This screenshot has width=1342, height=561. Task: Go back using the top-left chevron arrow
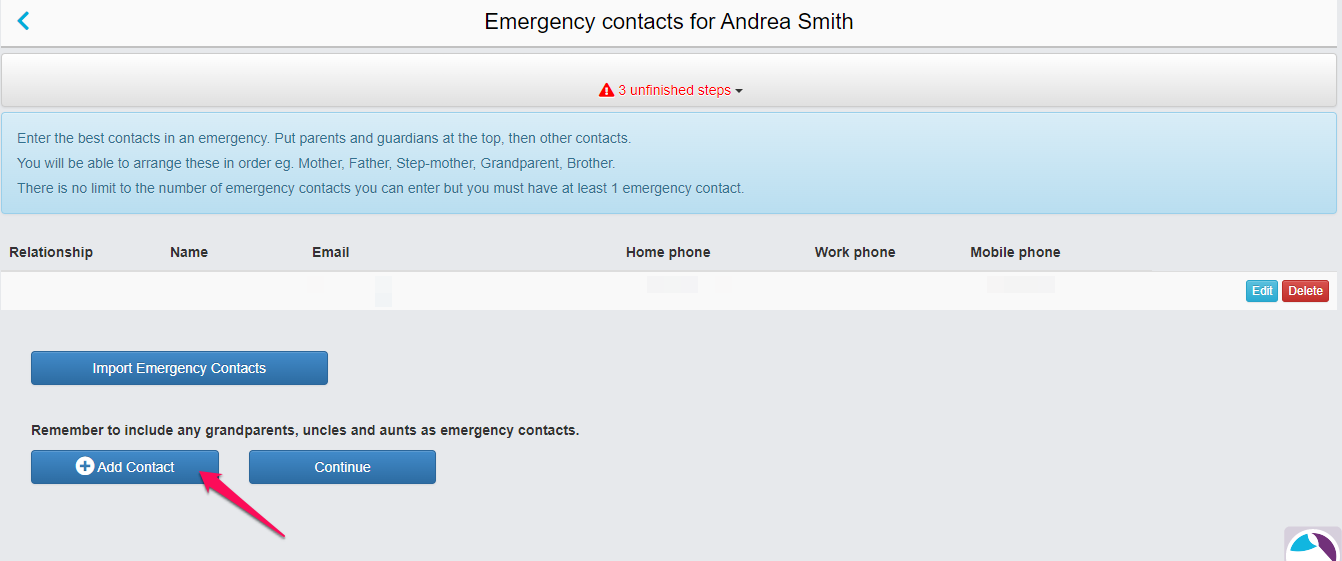coord(24,21)
